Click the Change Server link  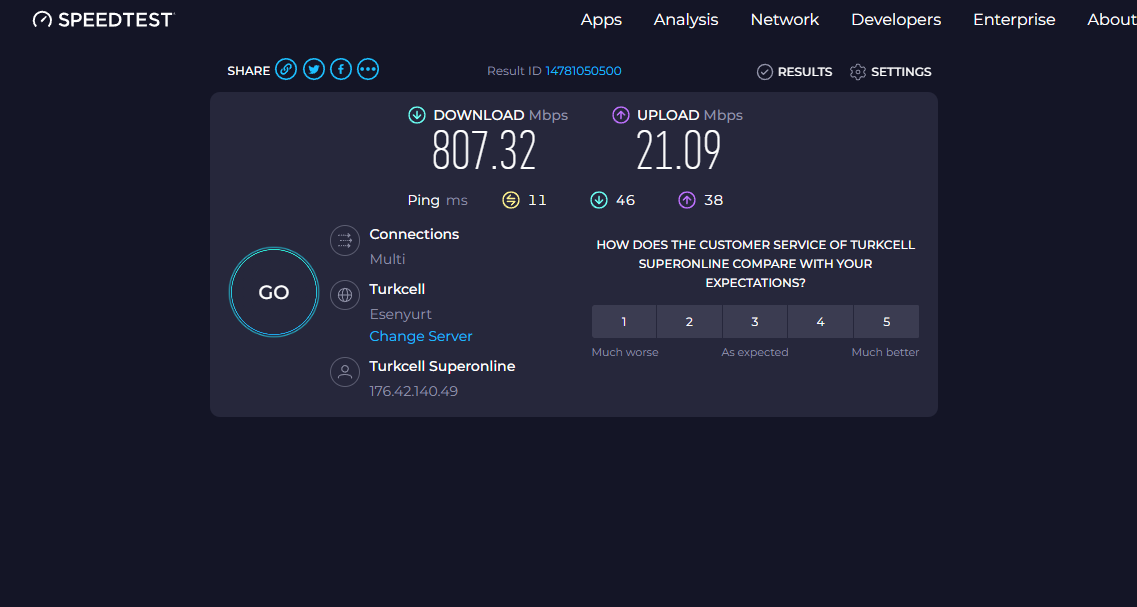(x=421, y=337)
